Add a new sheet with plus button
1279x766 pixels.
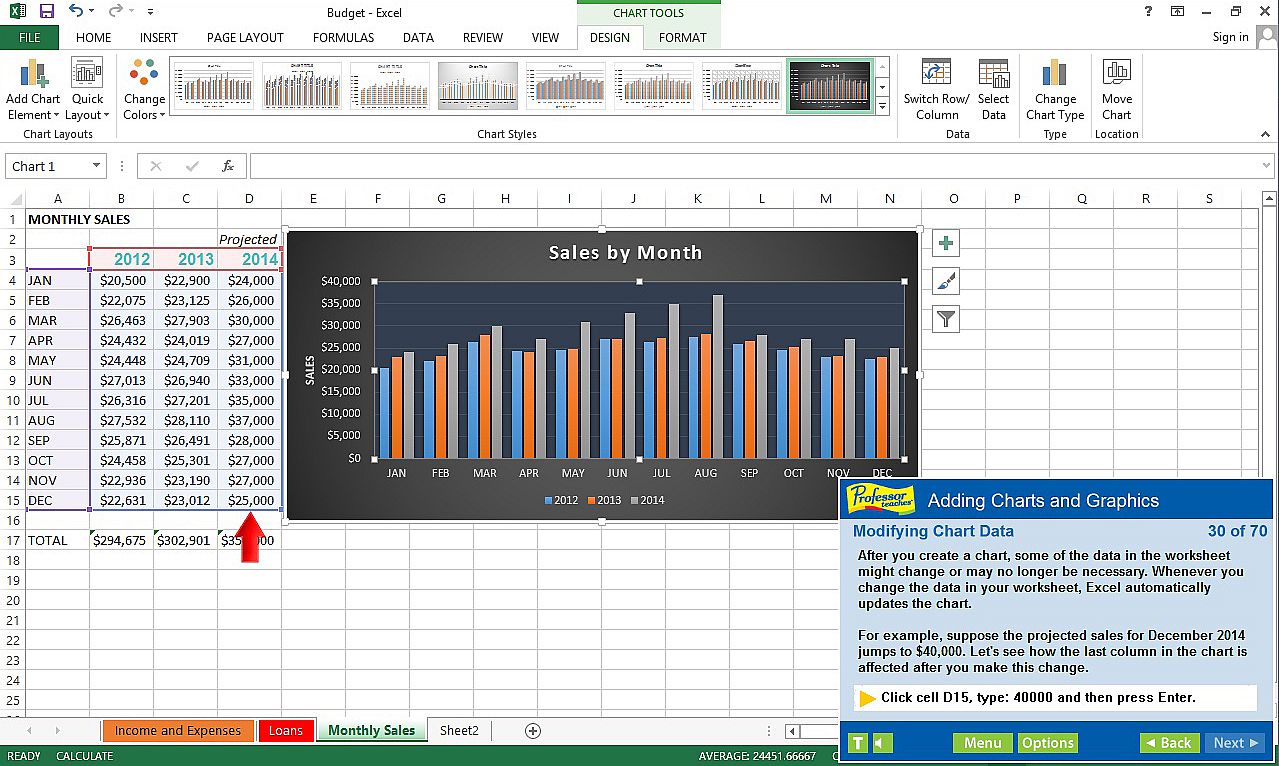tap(533, 731)
